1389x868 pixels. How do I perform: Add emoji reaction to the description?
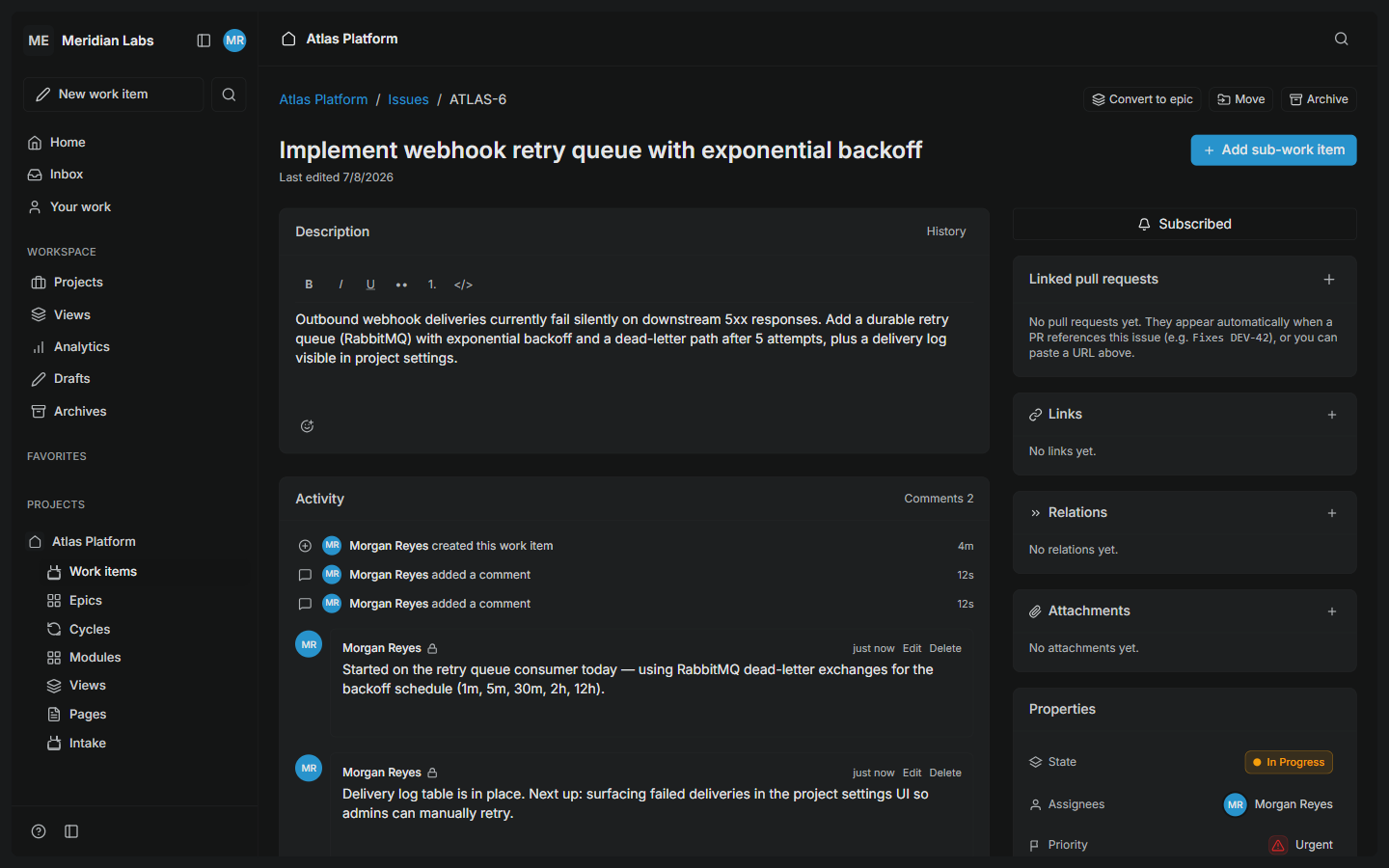307,426
